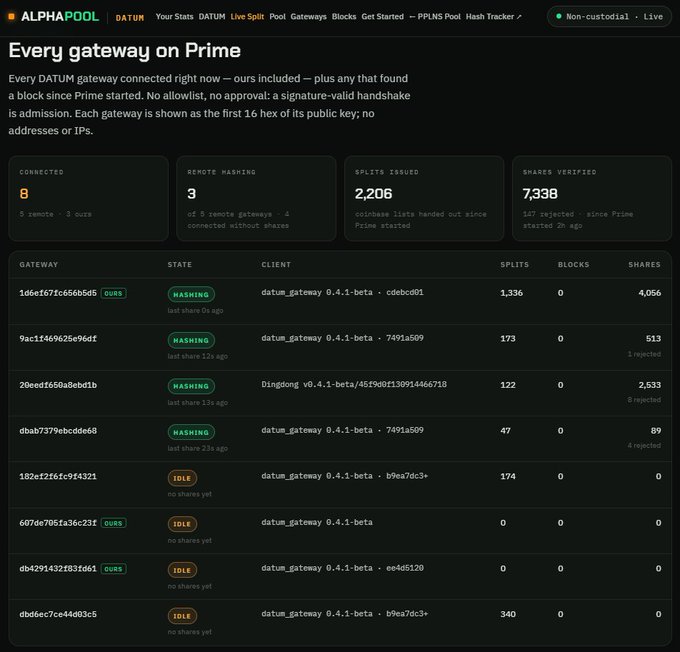Open the Your Stats nav item

coord(174,16)
